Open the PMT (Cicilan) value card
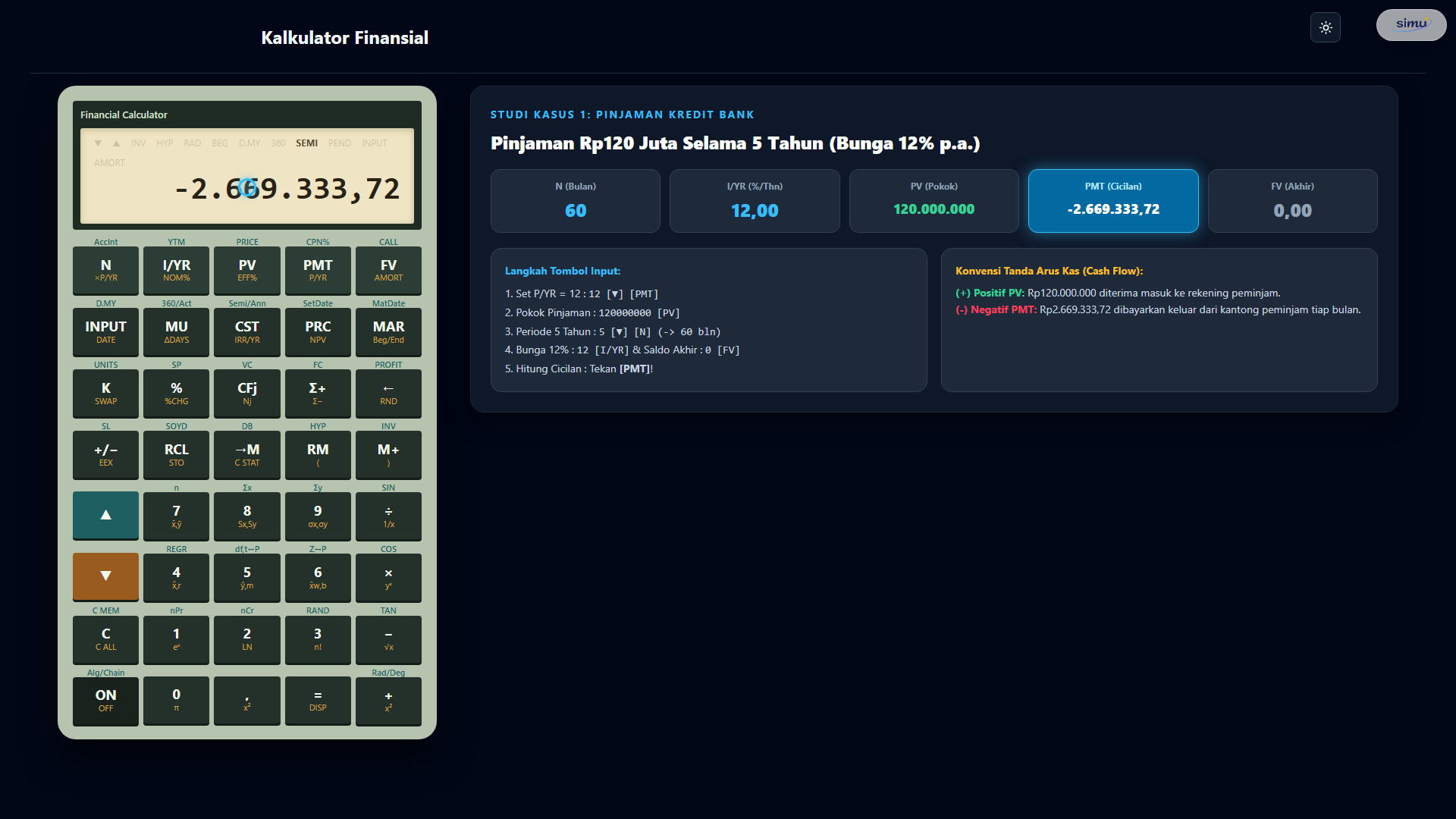This screenshot has height=819, width=1456. (x=1113, y=201)
